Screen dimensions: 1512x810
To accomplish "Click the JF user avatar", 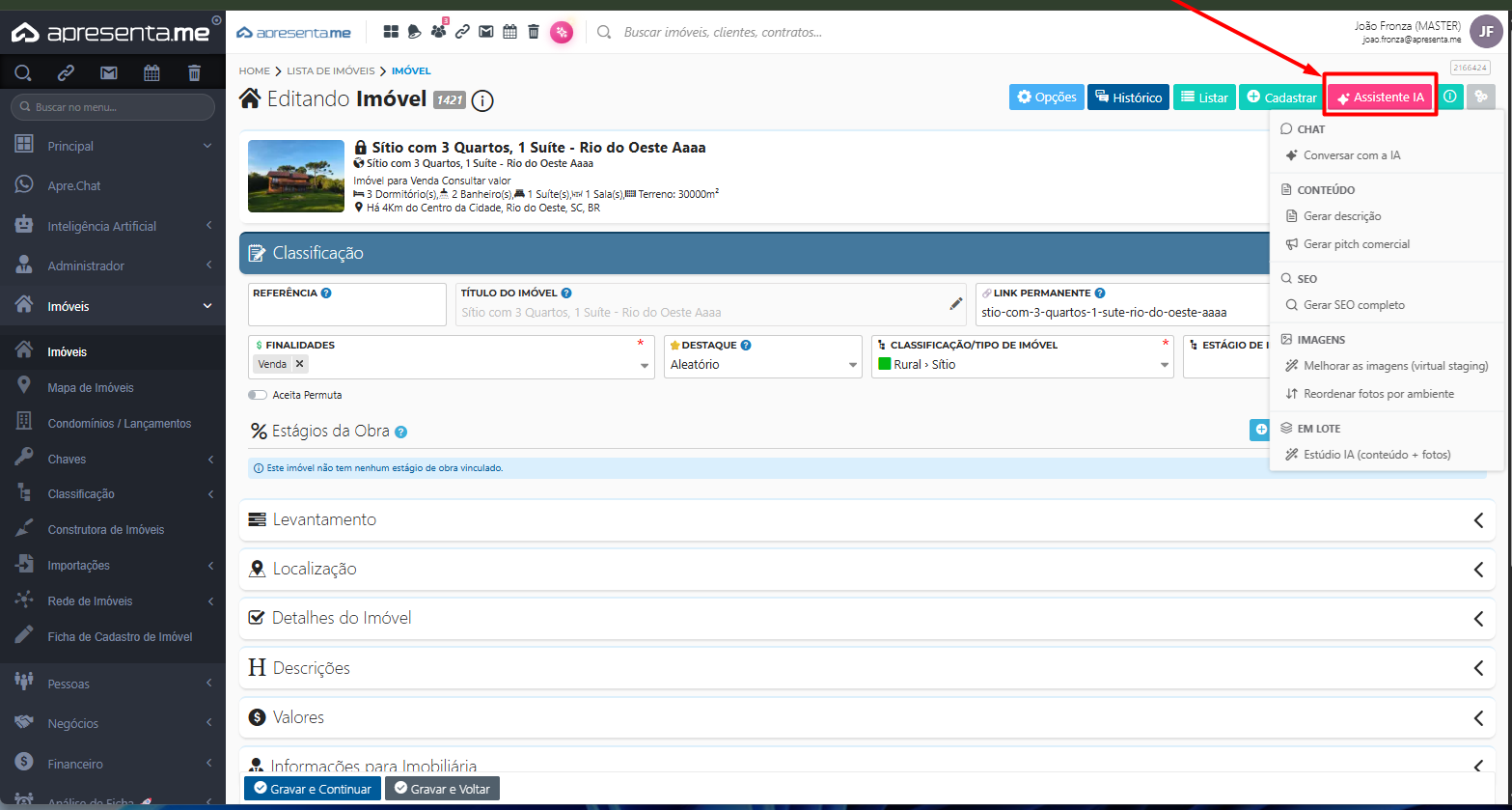I will tap(1486, 32).
